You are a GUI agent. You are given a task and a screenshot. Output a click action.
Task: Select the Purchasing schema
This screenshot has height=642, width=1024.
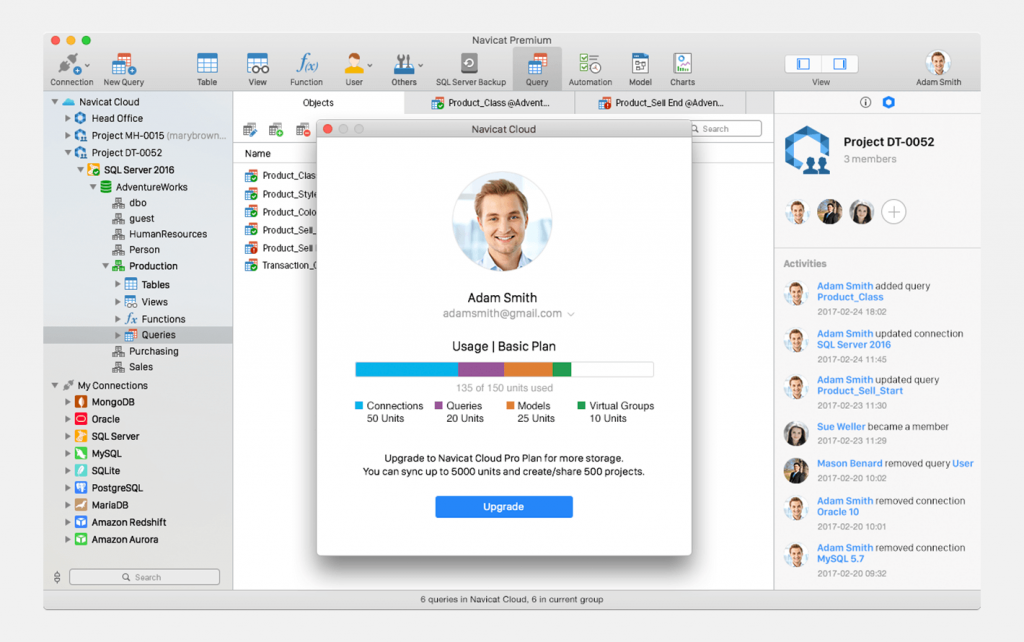153,351
